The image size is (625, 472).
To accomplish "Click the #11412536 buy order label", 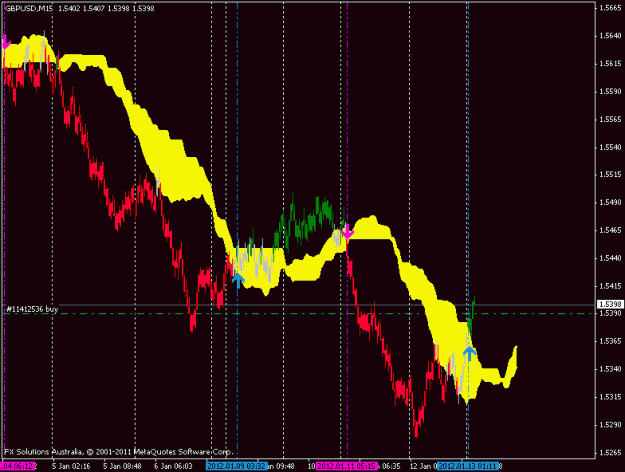I will [32, 309].
